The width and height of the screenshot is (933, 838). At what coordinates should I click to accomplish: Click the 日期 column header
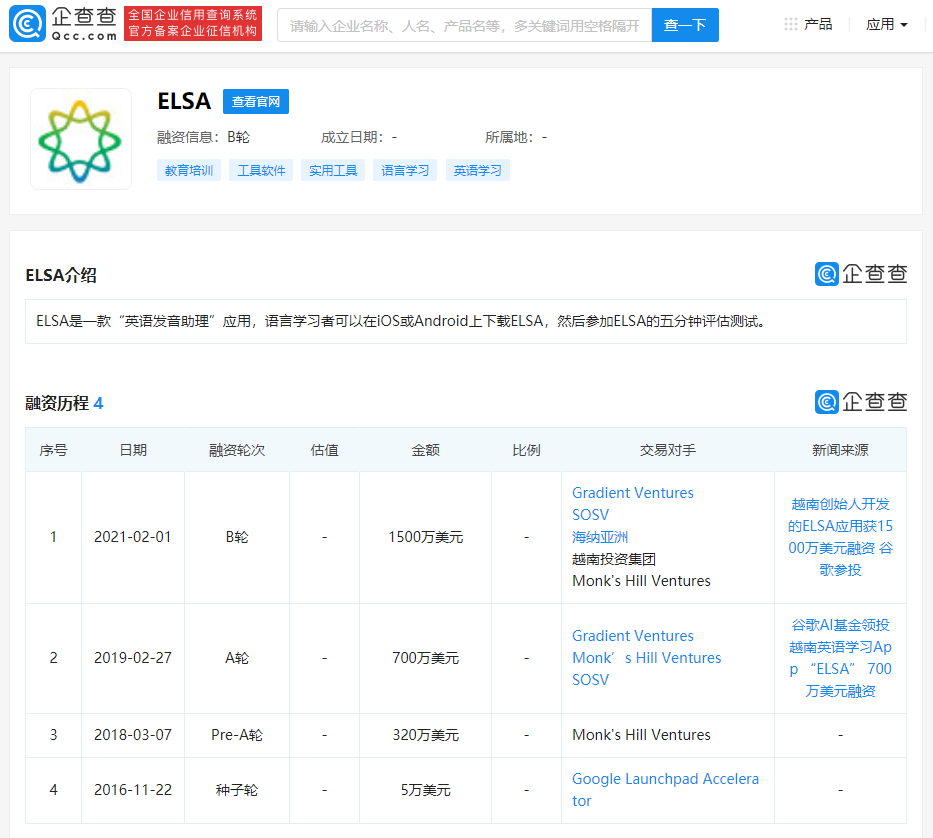pyautogui.click(x=133, y=450)
